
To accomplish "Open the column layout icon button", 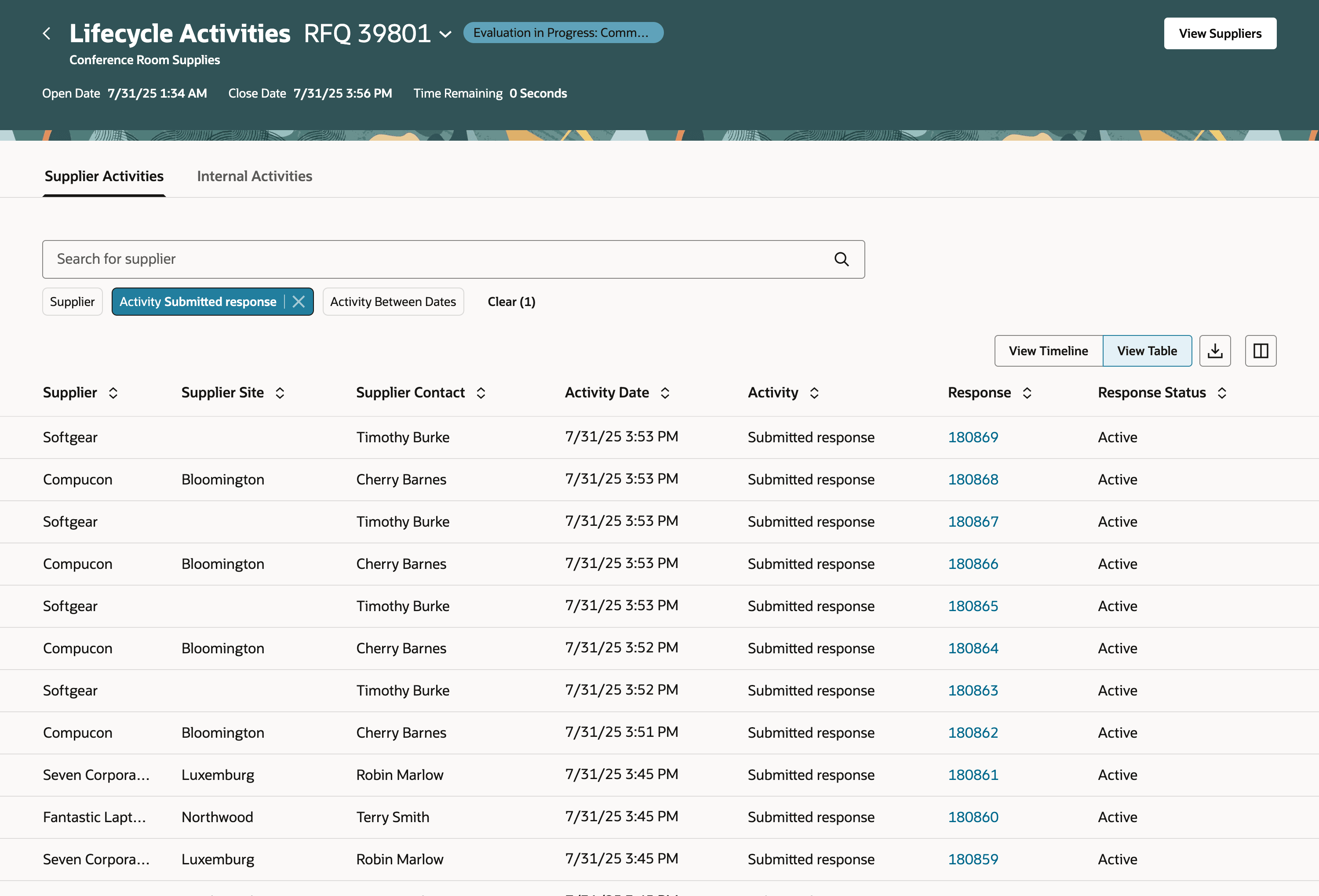I will (1260, 351).
